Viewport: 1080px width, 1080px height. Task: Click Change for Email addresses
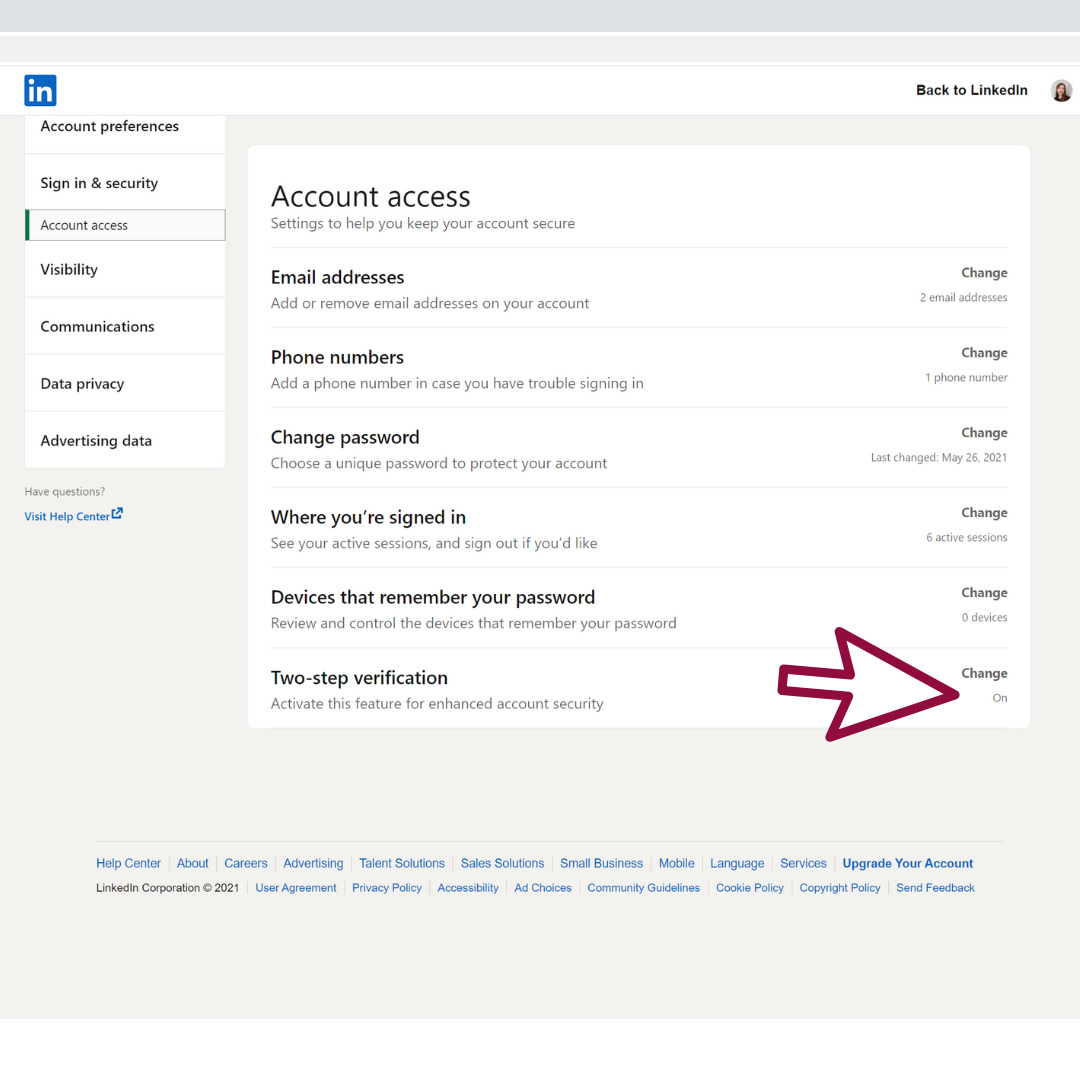pyautogui.click(x=984, y=273)
